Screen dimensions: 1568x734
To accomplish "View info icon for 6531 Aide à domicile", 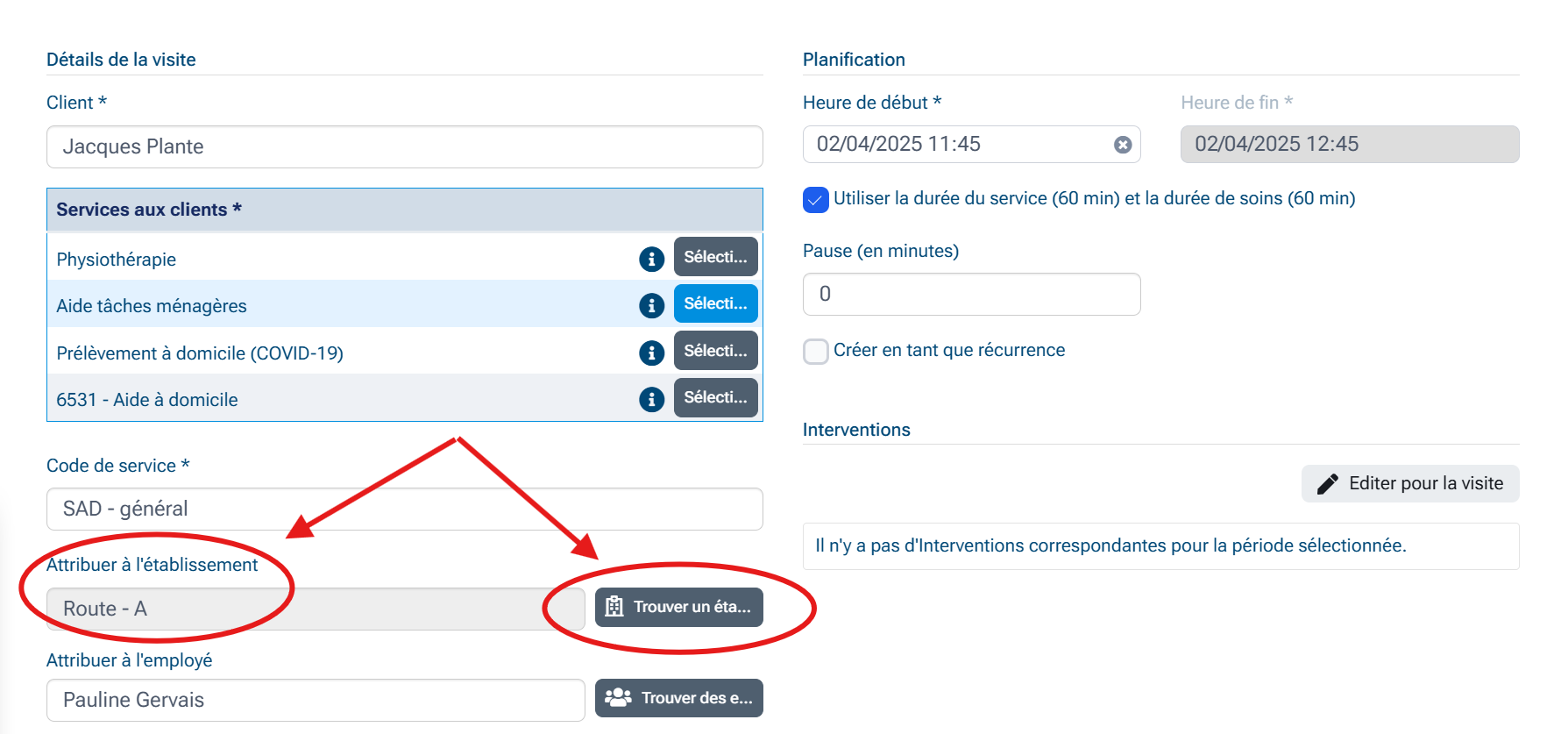I will pyautogui.click(x=651, y=399).
